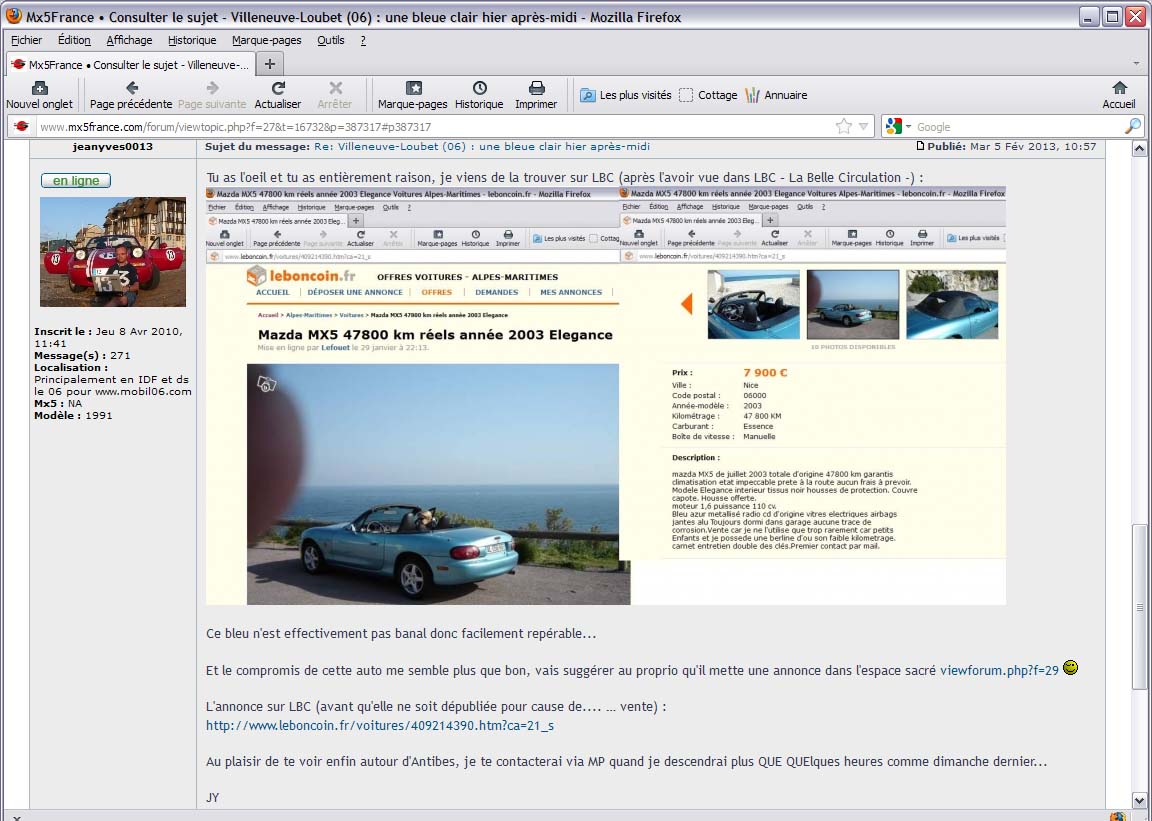1152x821 pixels.
Task: Go back with Page précédente arrow
Action: [x=132, y=88]
